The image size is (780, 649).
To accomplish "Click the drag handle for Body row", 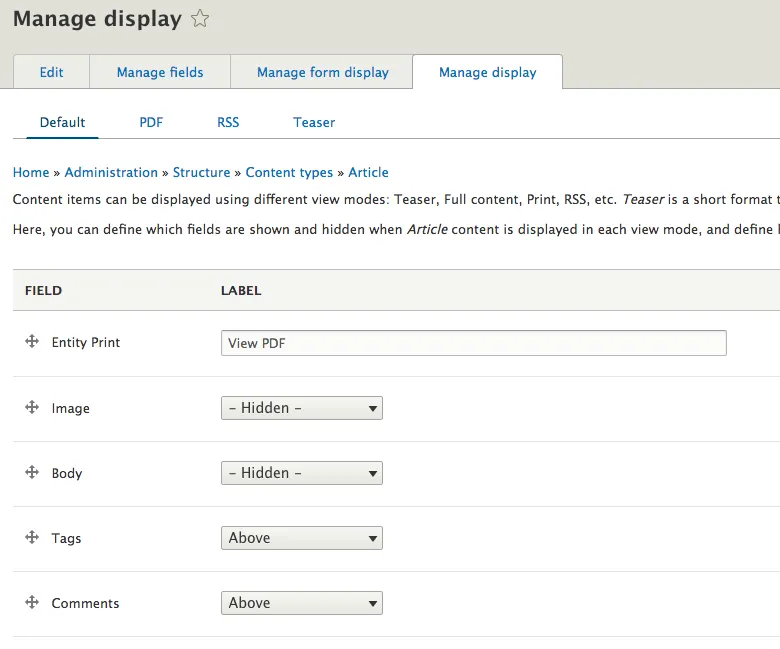I will (x=32, y=472).
